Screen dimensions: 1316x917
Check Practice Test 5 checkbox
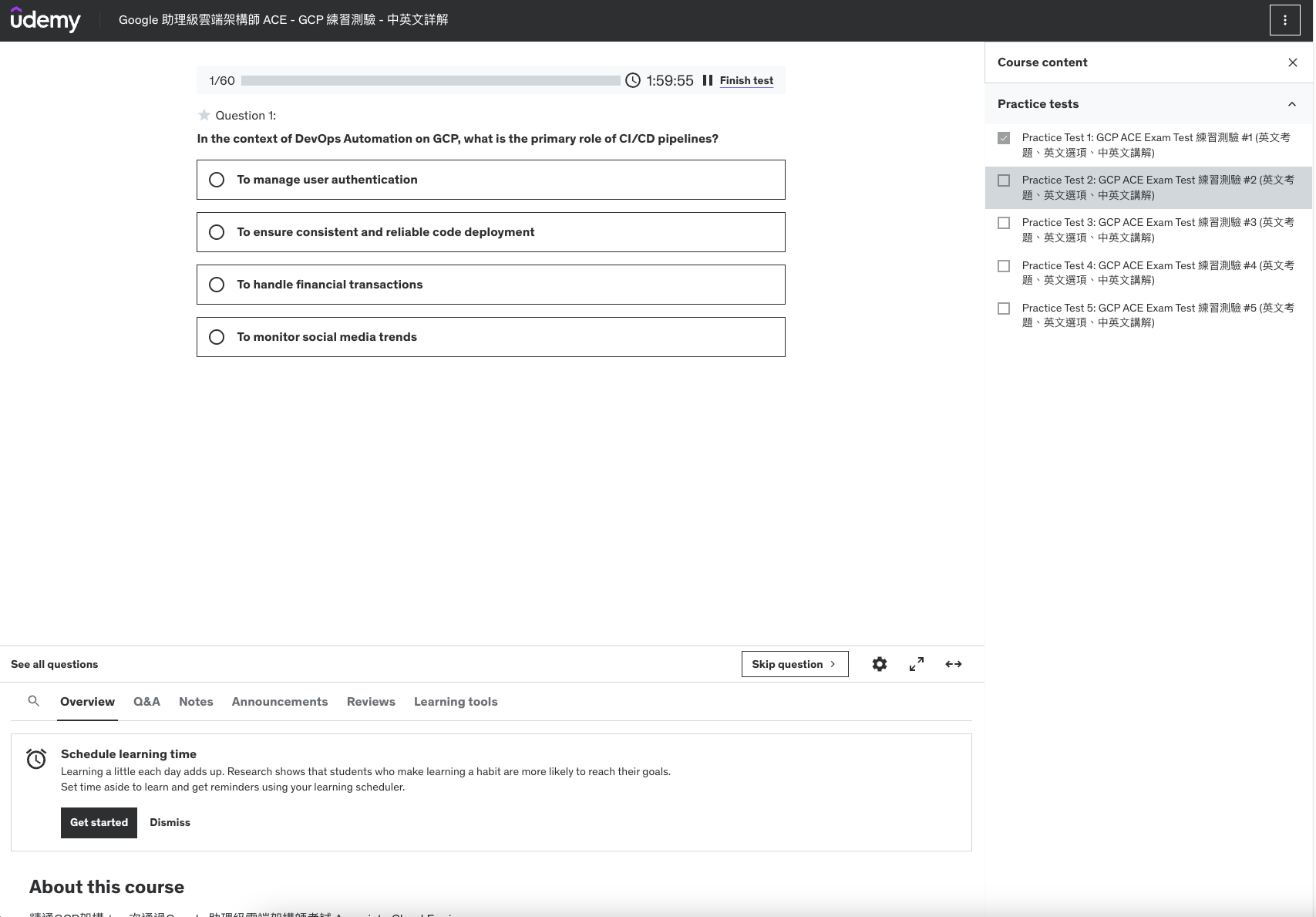tap(1004, 308)
